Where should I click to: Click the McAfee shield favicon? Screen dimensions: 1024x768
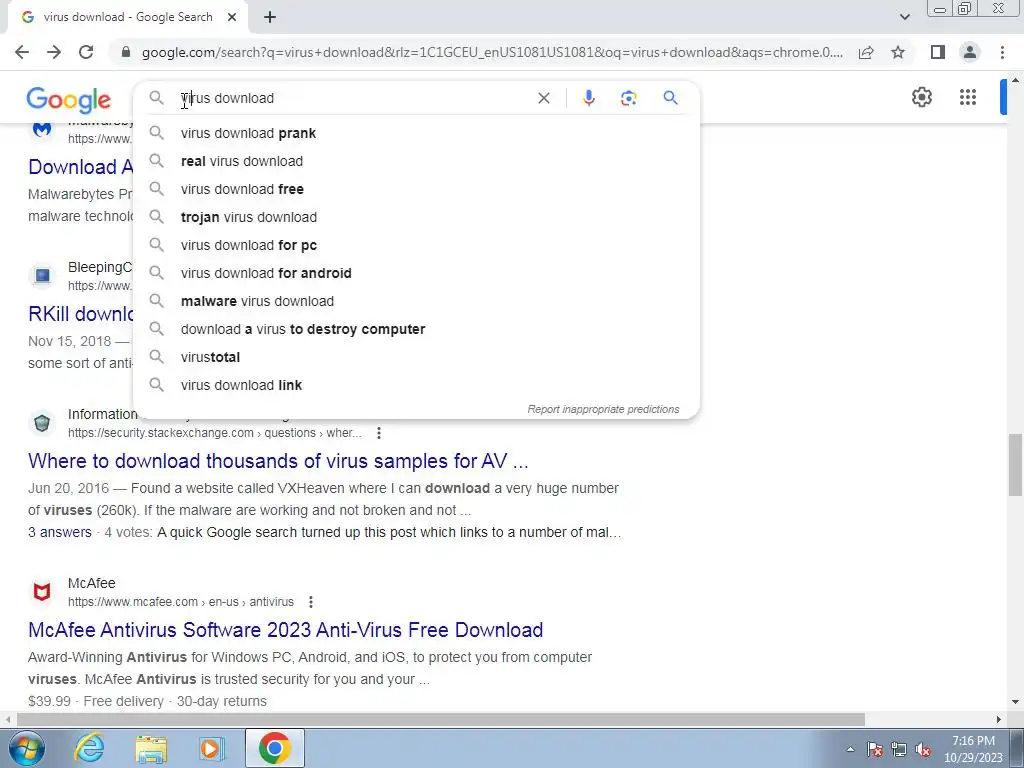pos(42,592)
